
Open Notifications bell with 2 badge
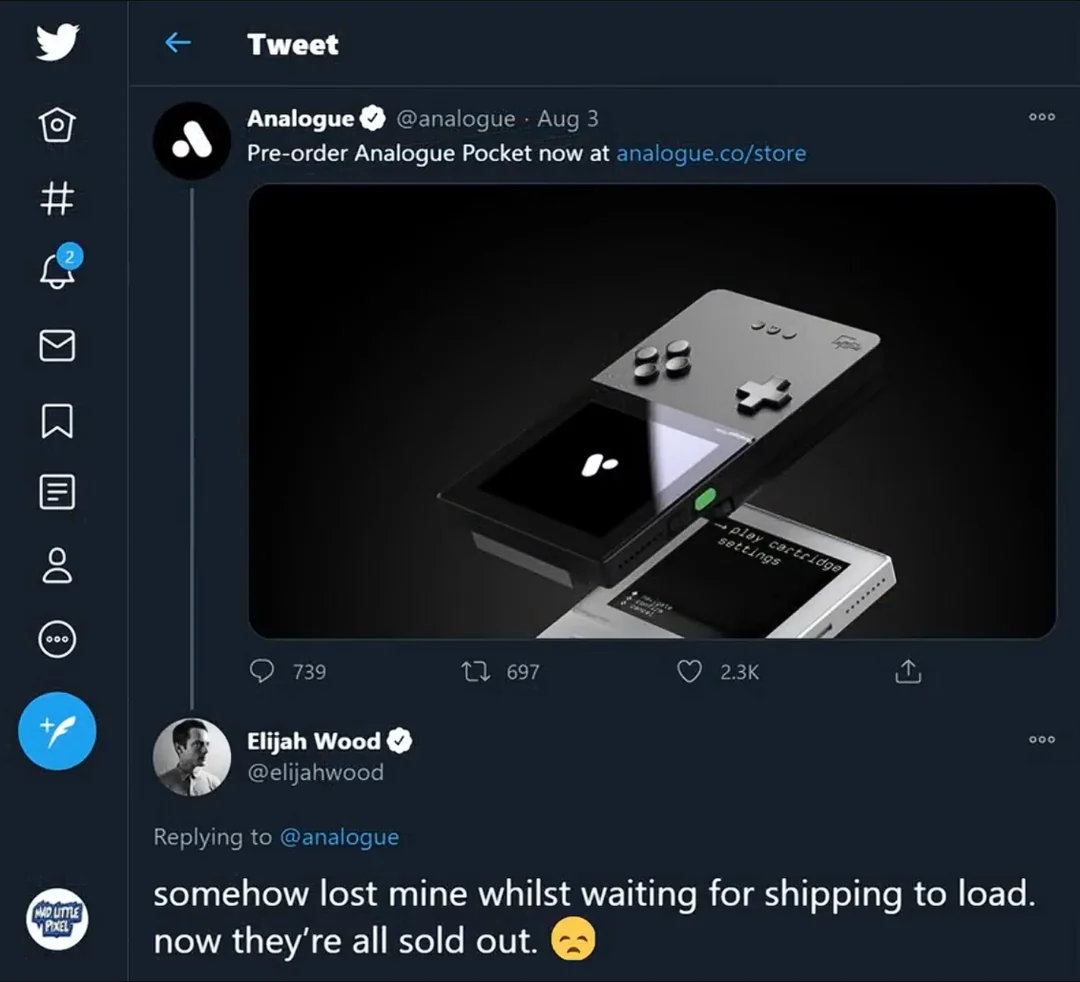[x=59, y=270]
